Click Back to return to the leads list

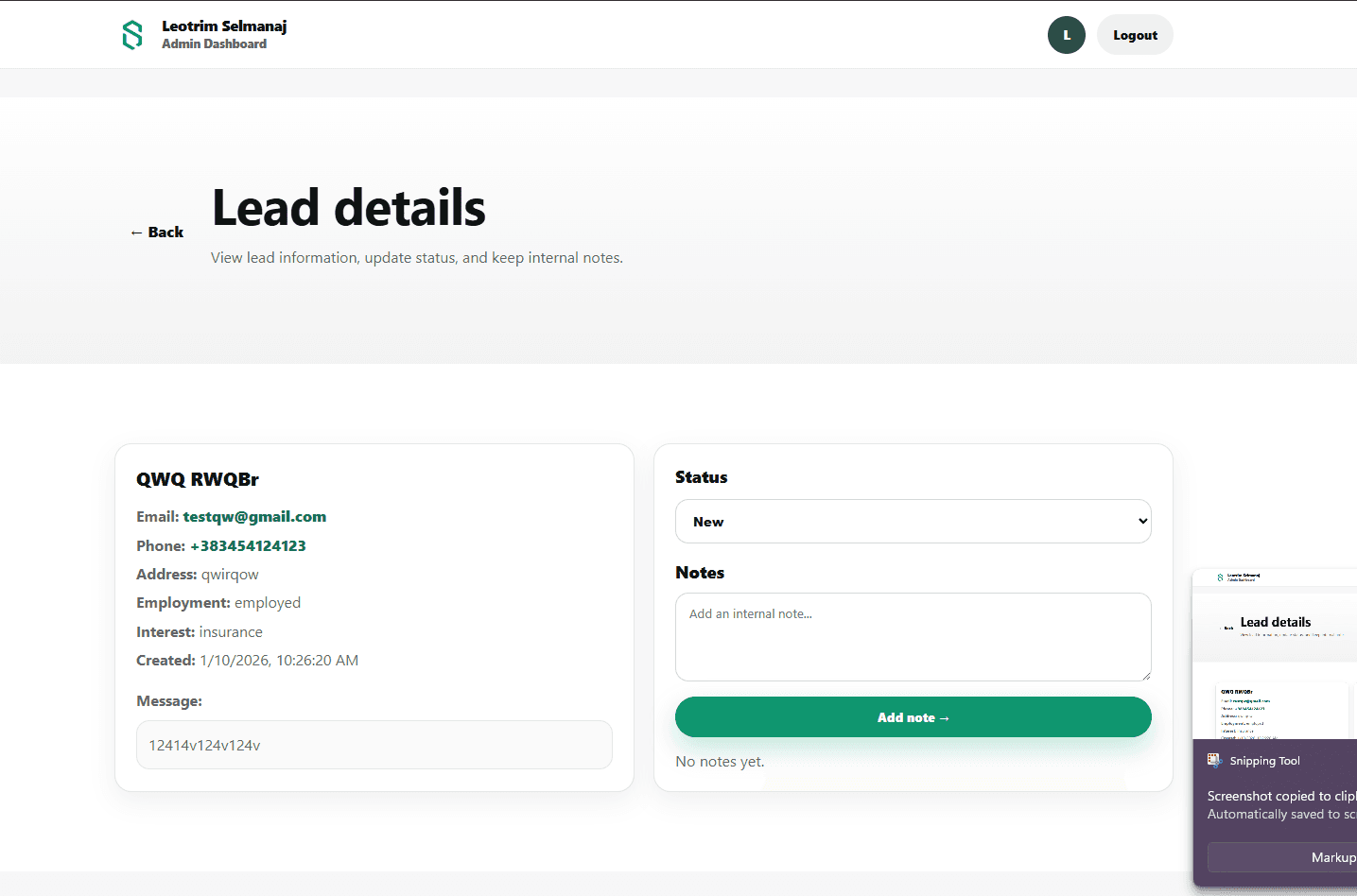pos(156,232)
